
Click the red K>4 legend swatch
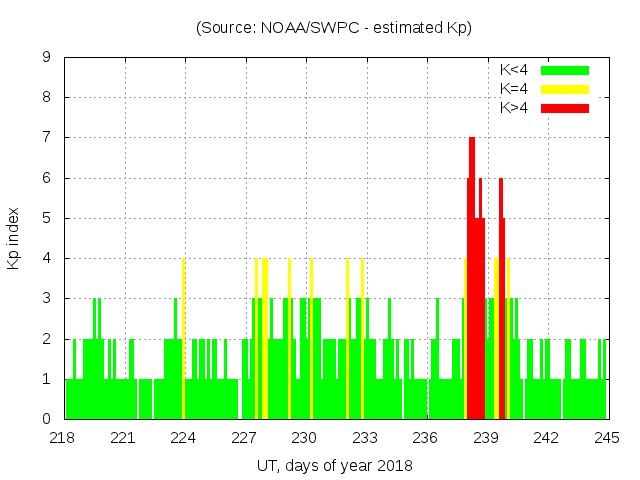point(565,108)
